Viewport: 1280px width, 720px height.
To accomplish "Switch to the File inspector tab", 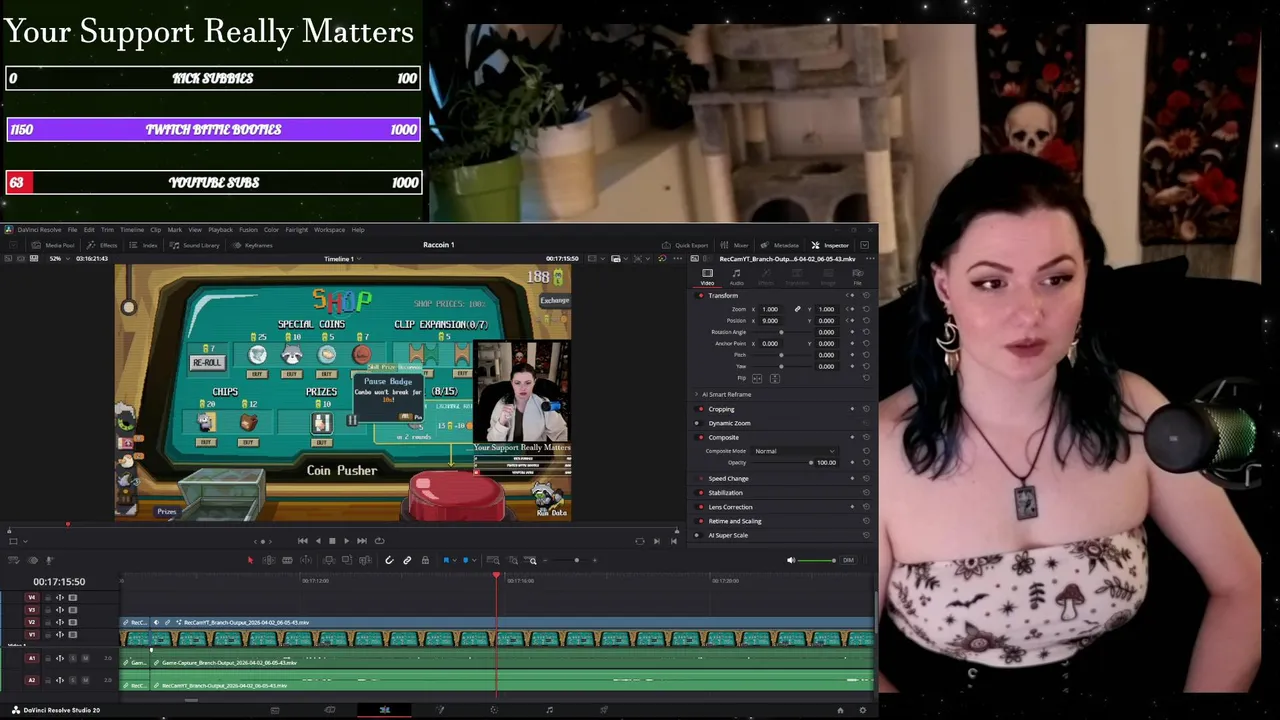I will (857, 276).
